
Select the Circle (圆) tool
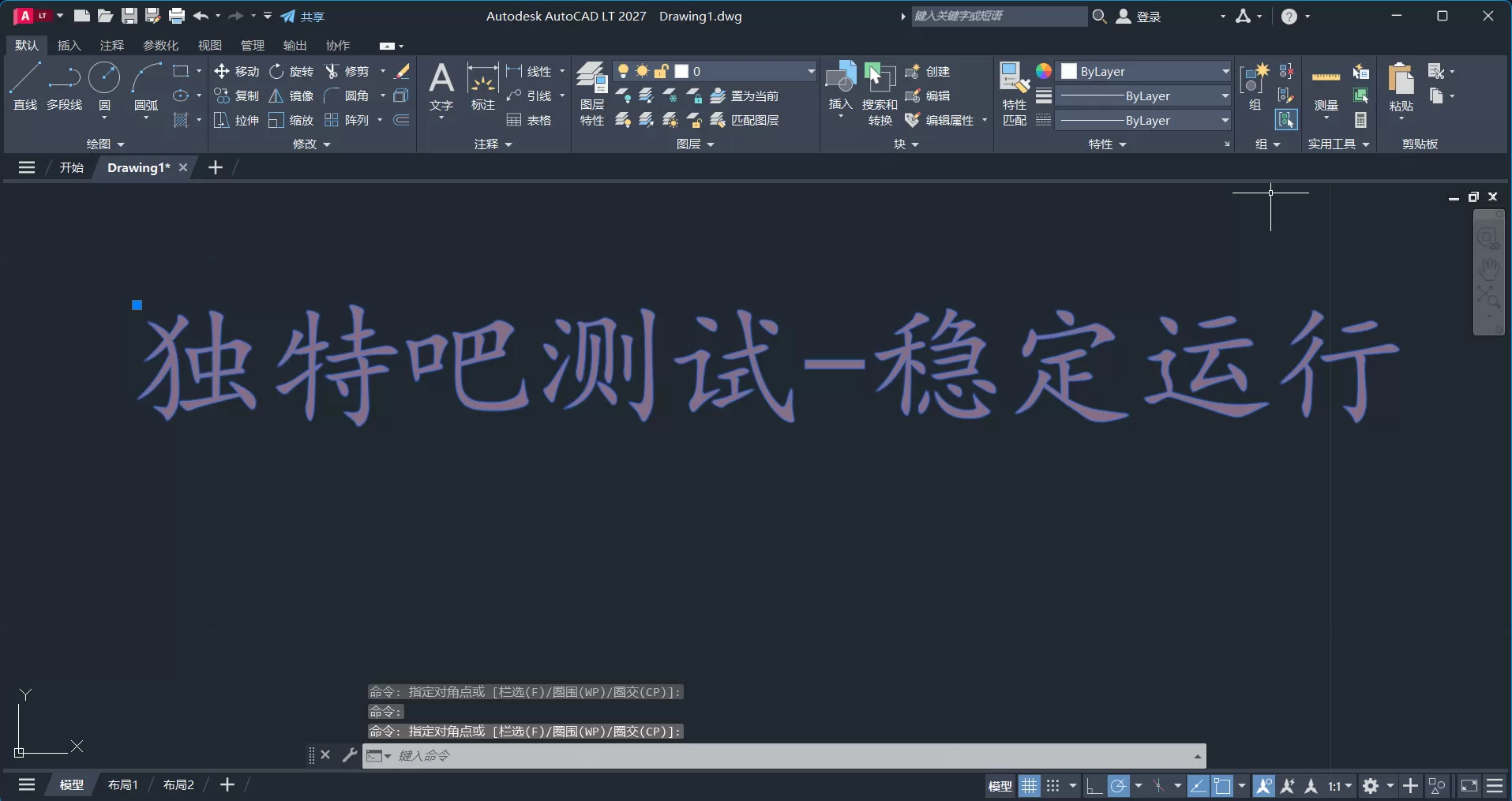tap(104, 88)
